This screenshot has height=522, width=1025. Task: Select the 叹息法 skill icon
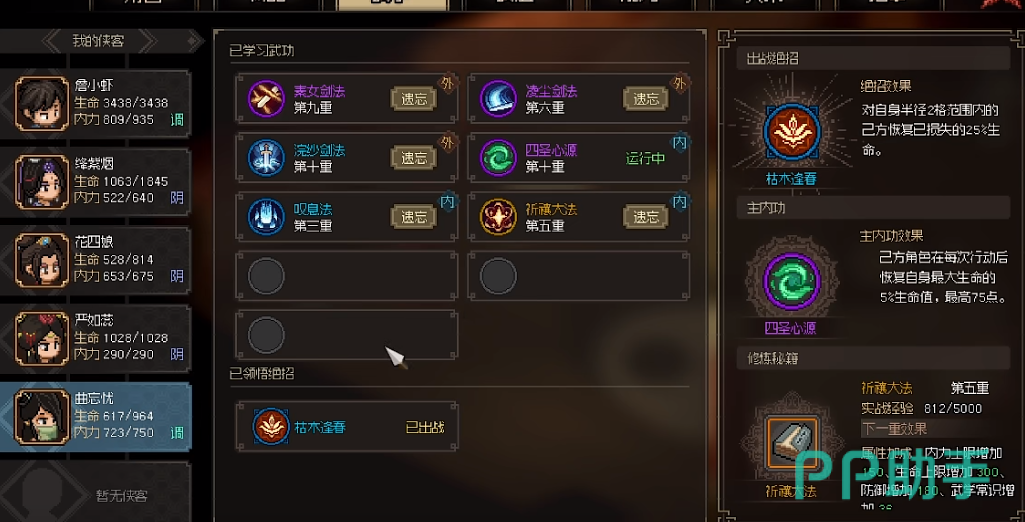(266, 217)
